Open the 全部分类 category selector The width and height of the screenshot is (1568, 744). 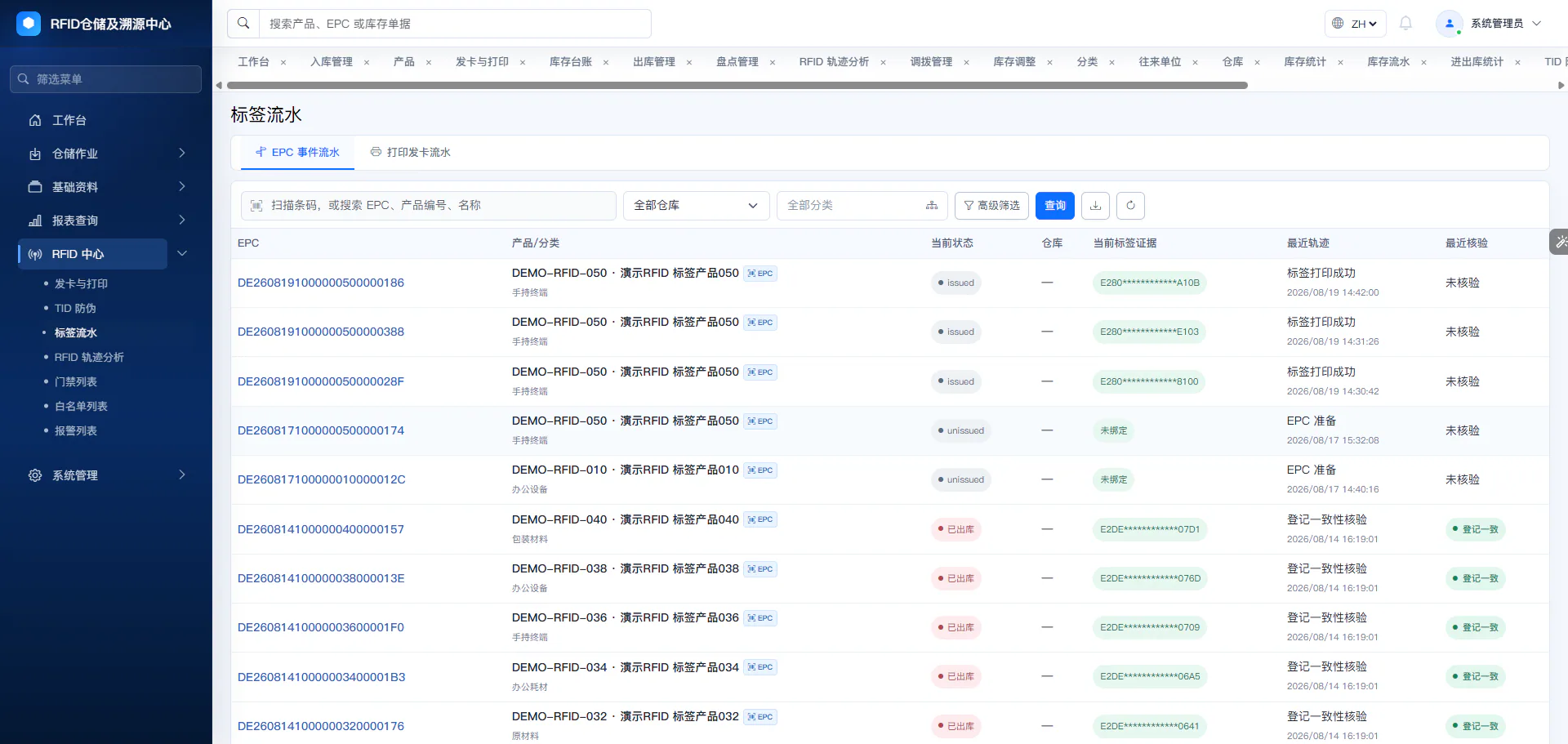click(862, 206)
